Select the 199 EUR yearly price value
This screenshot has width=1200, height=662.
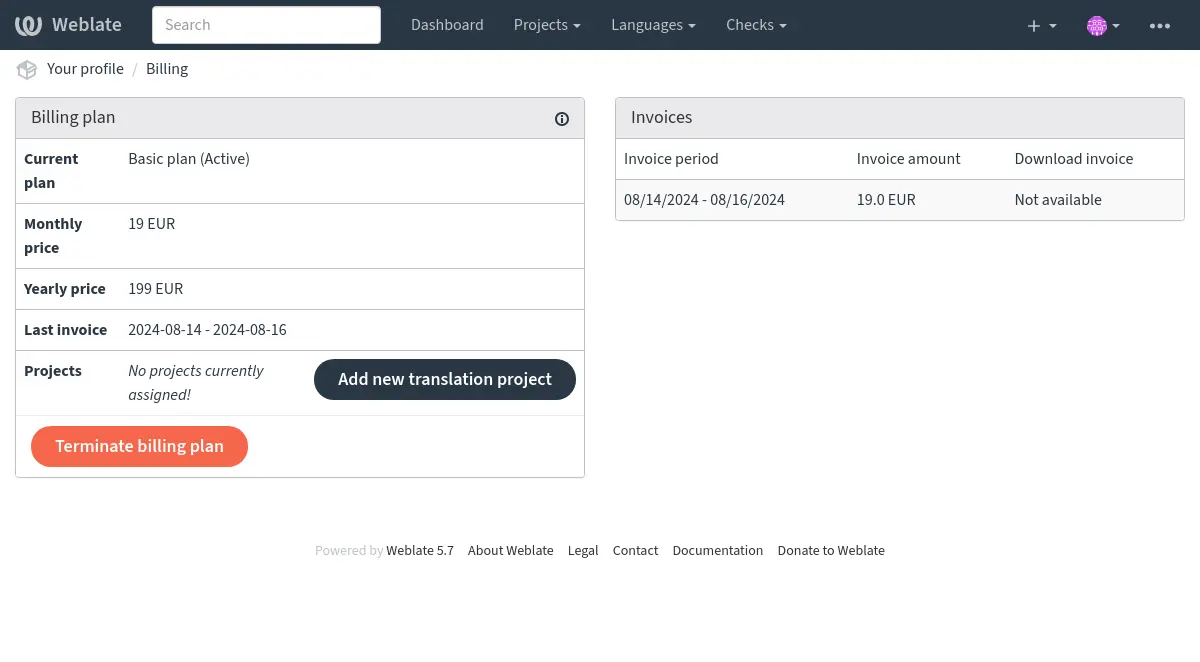tap(156, 289)
